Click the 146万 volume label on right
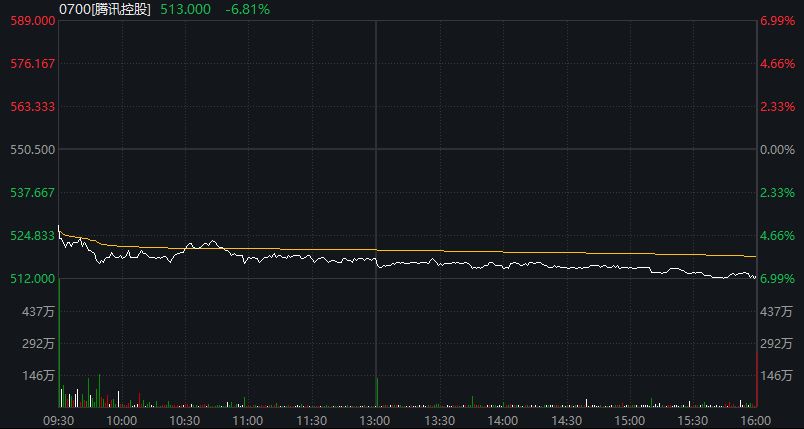 tap(777, 375)
